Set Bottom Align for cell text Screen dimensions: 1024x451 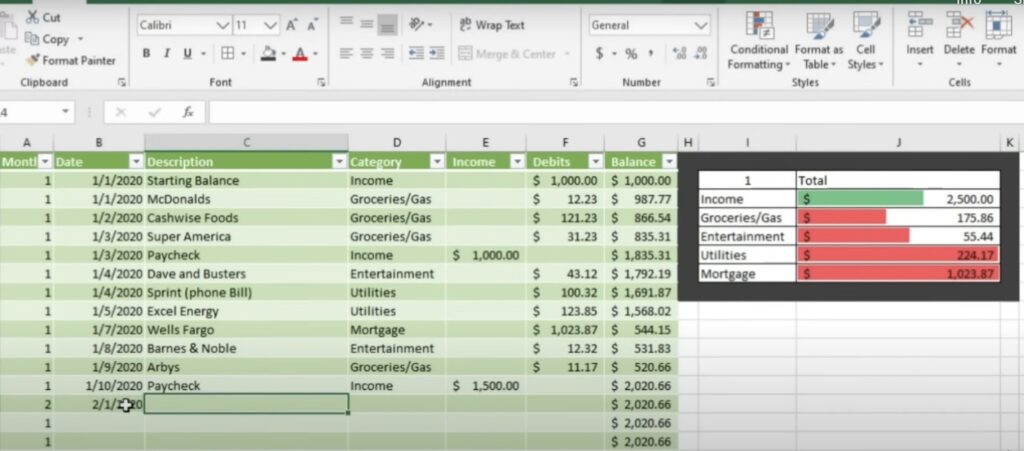pos(388,24)
